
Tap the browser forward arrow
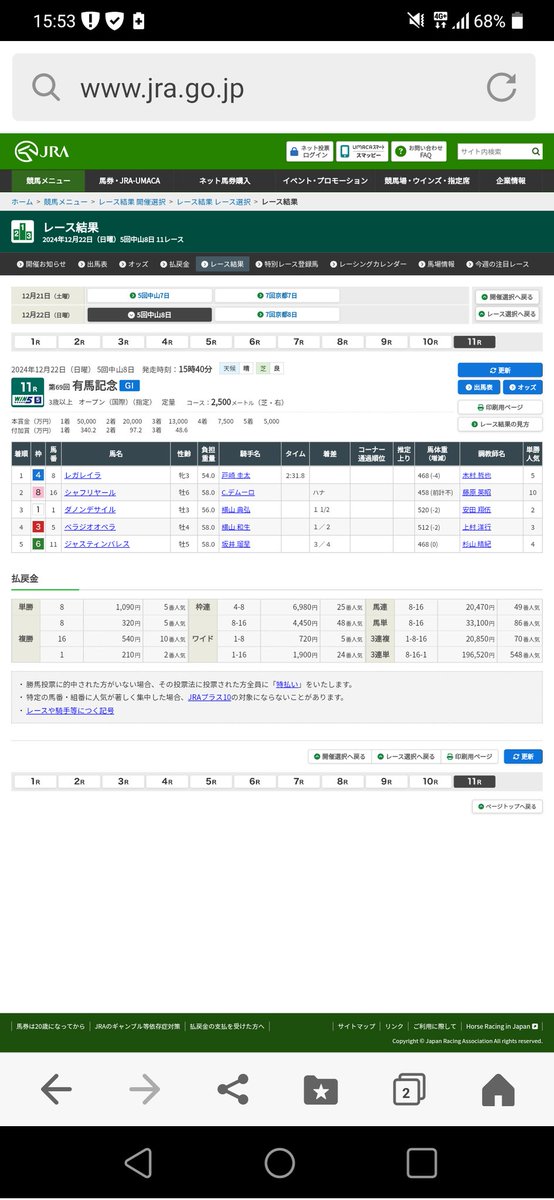(144, 1089)
